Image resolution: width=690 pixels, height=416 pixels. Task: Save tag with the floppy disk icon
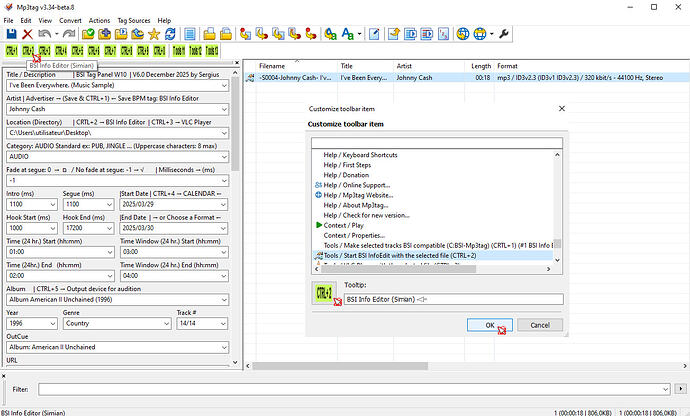pyautogui.click(x=11, y=34)
